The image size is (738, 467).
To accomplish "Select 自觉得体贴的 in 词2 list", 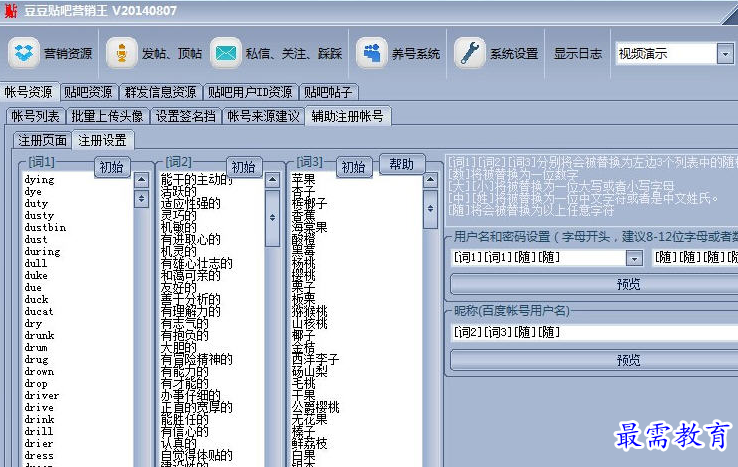I will click(197, 455).
